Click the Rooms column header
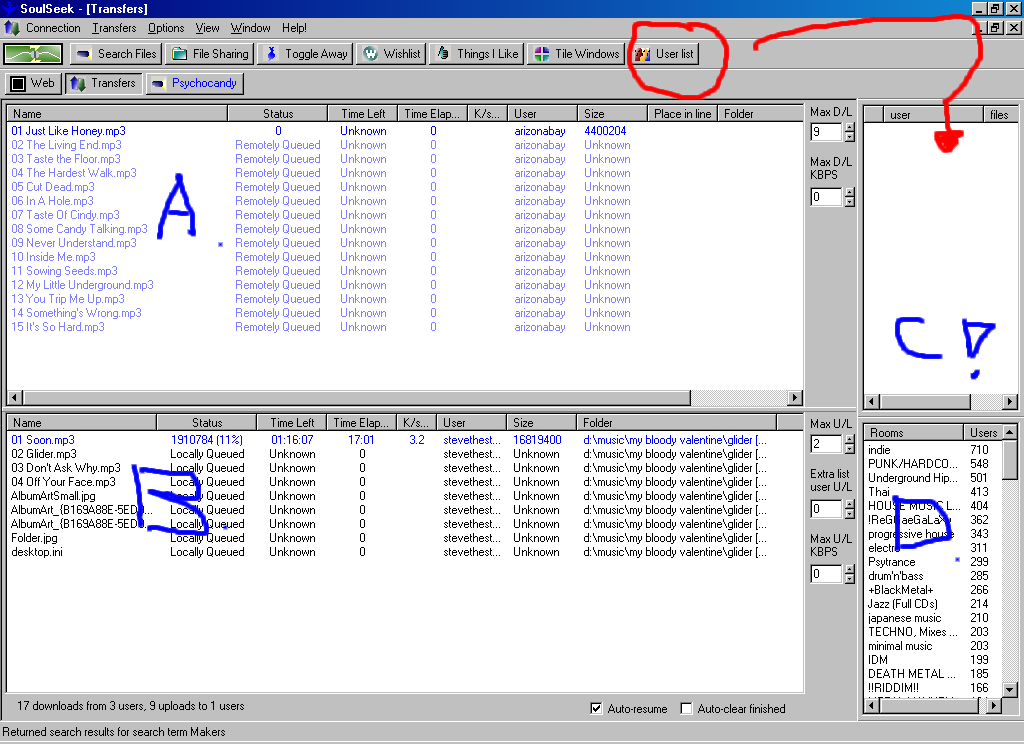The image size is (1024, 744). click(913, 432)
